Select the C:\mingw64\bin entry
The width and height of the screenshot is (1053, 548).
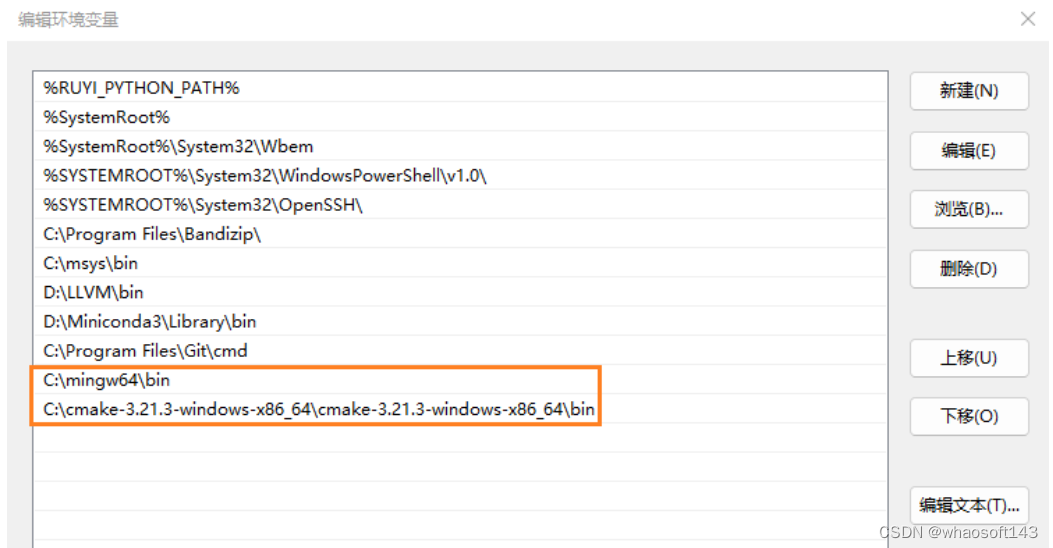pyautogui.click(x=460, y=380)
